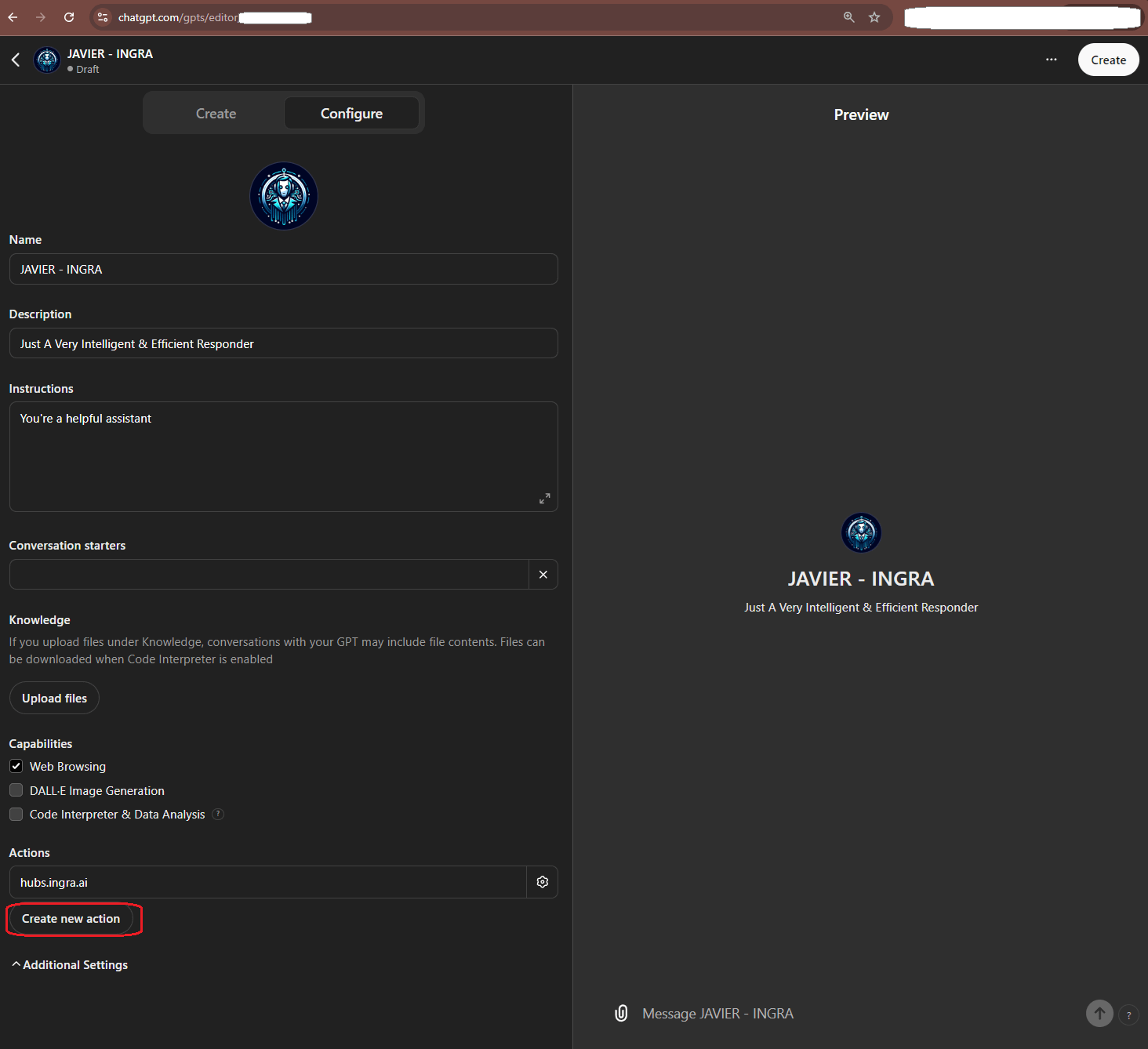Go back using the GPT editor chevron
This screenshot has width=1148, height=1049.
[16, 60]
